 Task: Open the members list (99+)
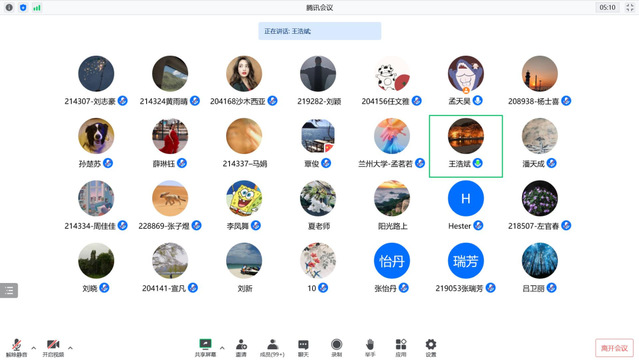tap(272, 348)
